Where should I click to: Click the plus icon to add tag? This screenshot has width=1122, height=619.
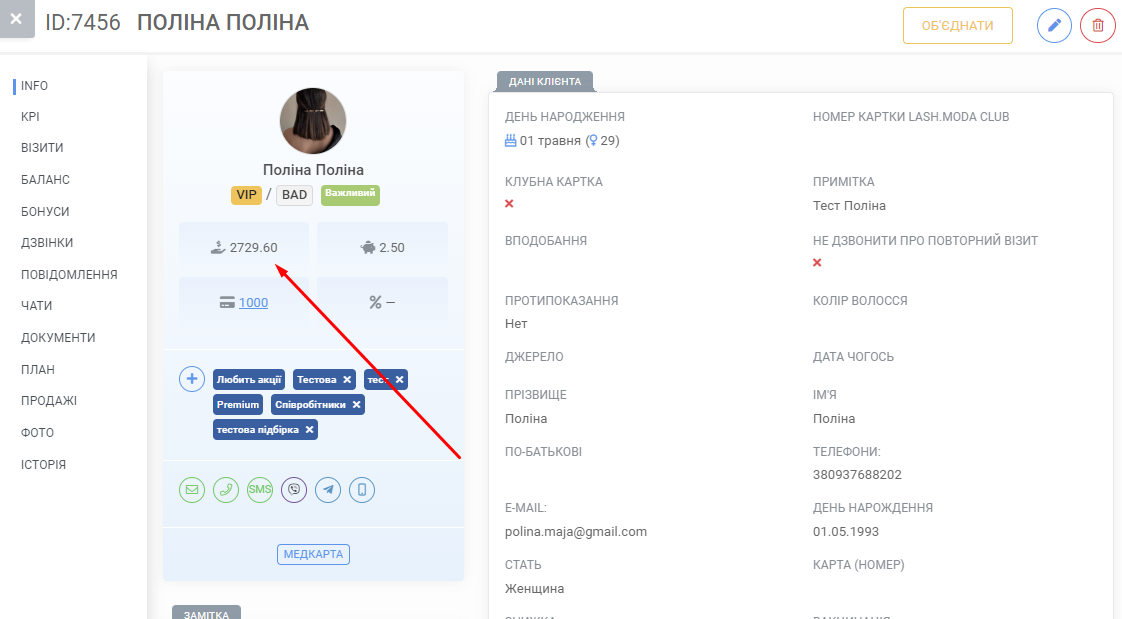(192, 379)
